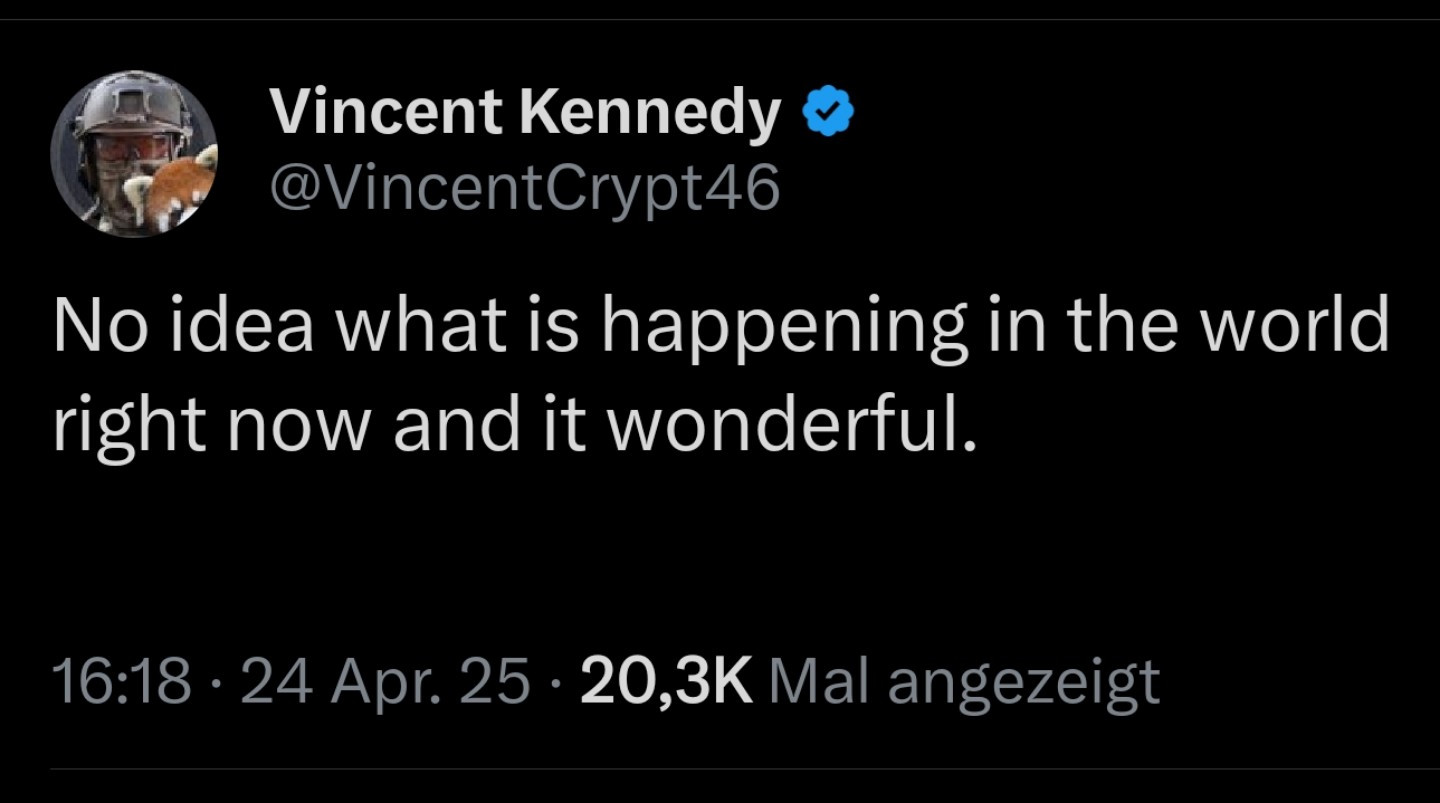Screen dimensions: 1440x803
Task: Click the 16:18 post time
Action: [x=121, y=683]
